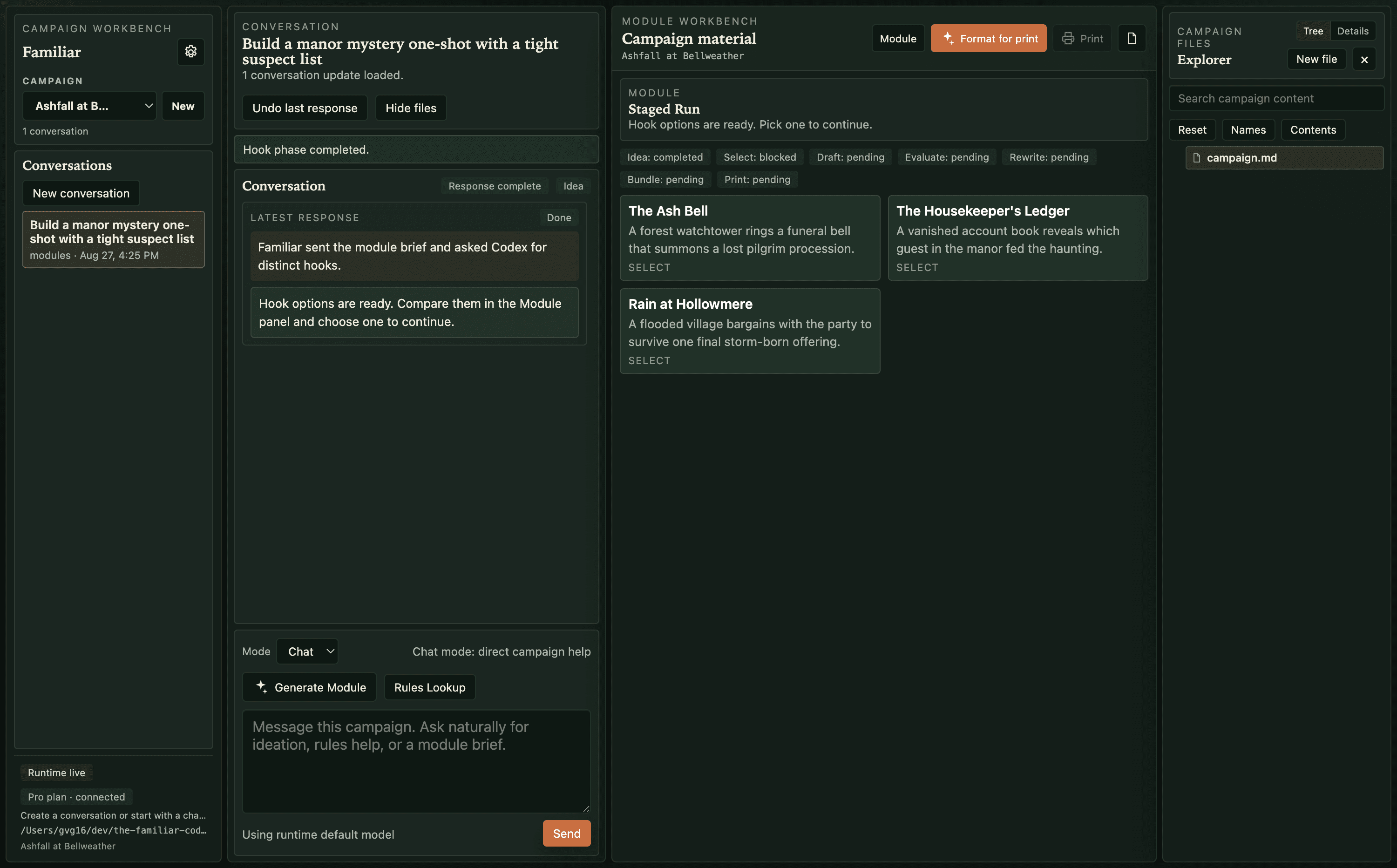Click the 'Done' badge on latest response
Viewport: 1397px width, 868px height.
(558, 217)
